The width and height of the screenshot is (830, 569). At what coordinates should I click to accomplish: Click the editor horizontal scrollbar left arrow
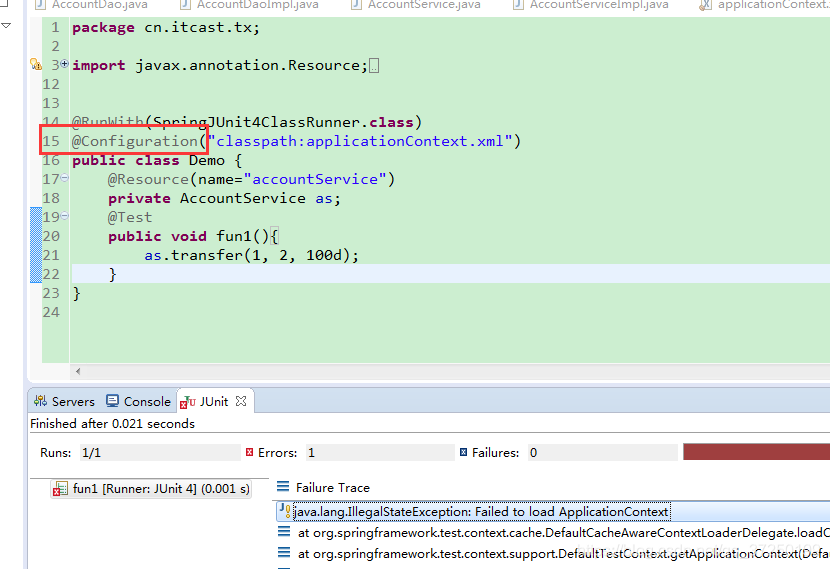78,371
